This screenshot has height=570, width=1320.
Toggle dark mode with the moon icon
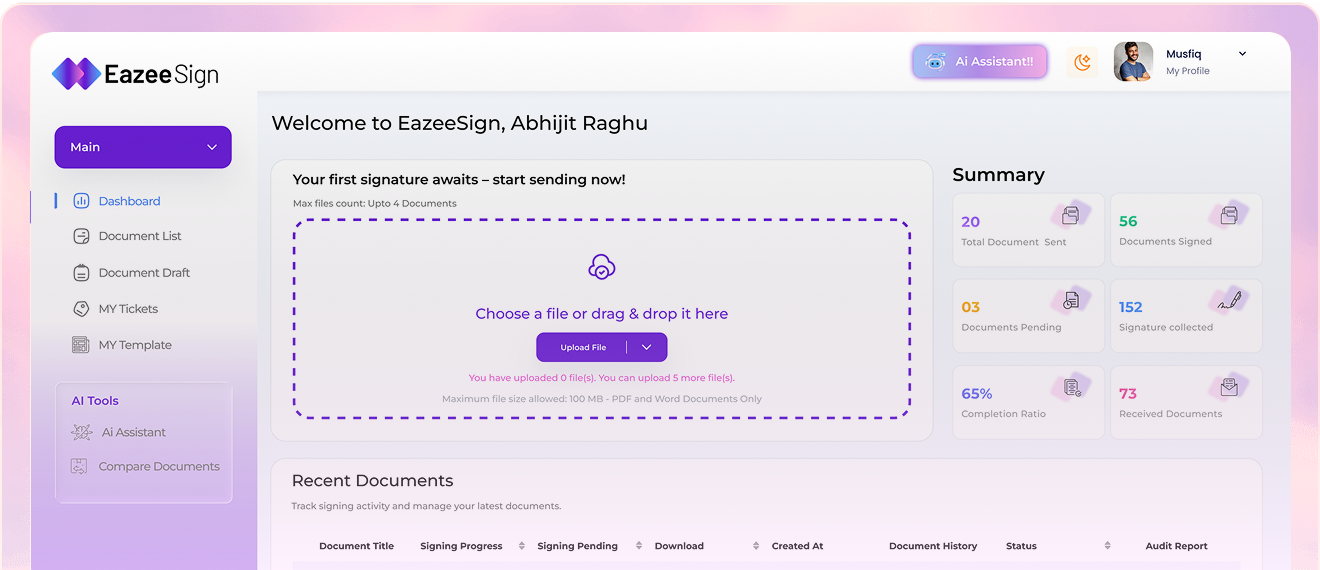[1082, 62]
